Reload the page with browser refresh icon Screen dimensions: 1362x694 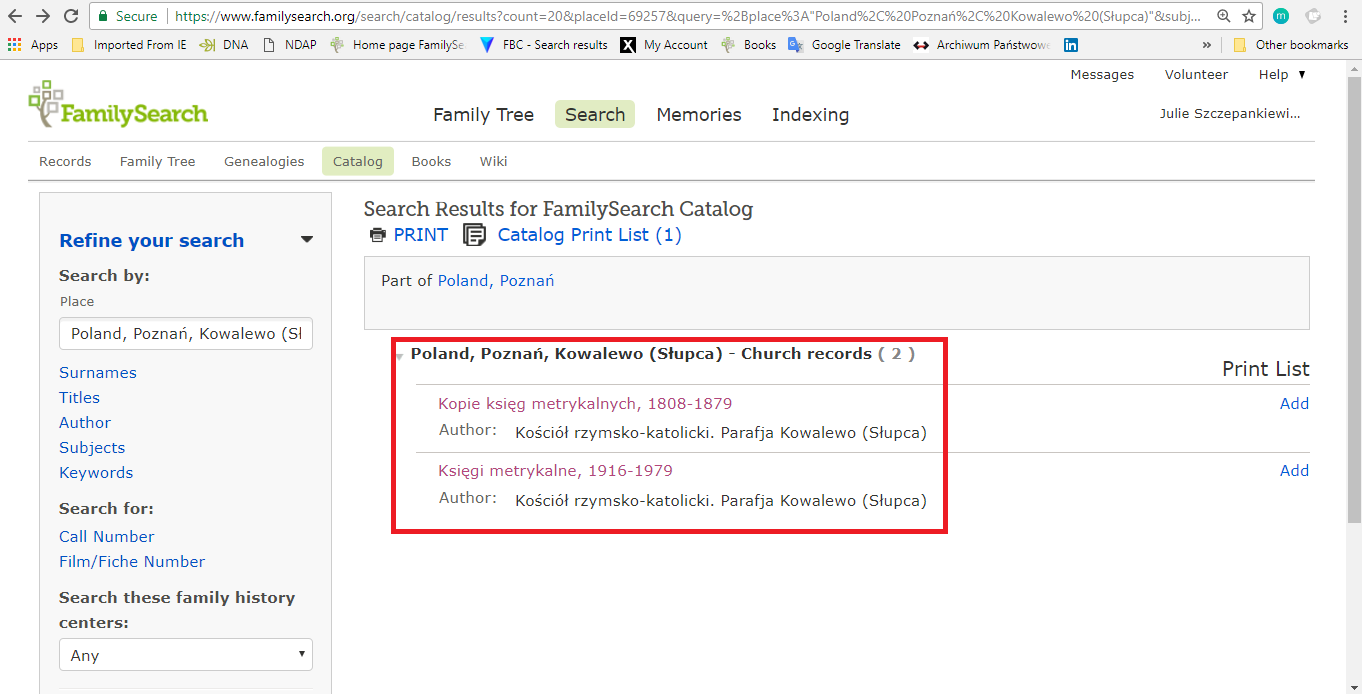click(71, 16)
